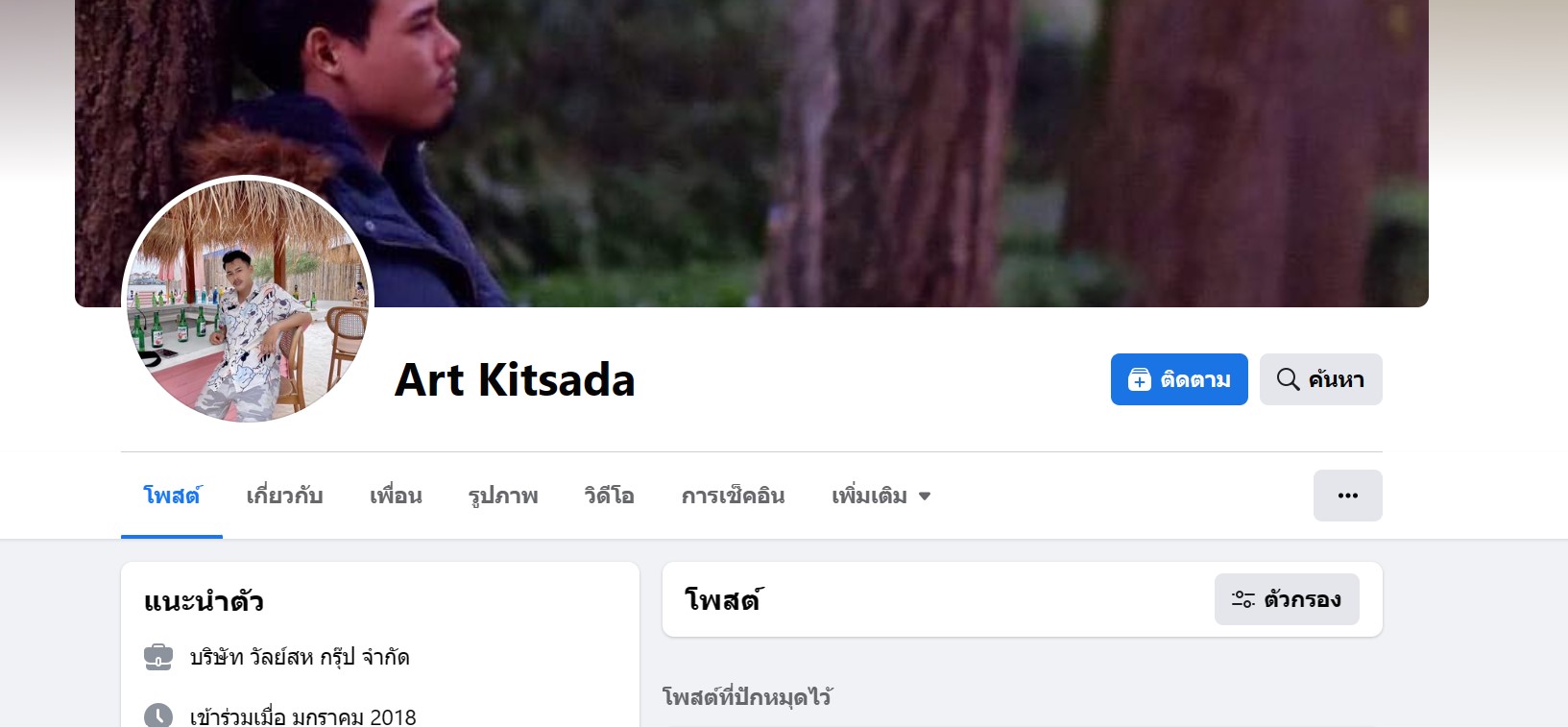Screen dimensions: 1568x727
Task: Select the รูปภาพ tab
Action: [x=503, y=496]
